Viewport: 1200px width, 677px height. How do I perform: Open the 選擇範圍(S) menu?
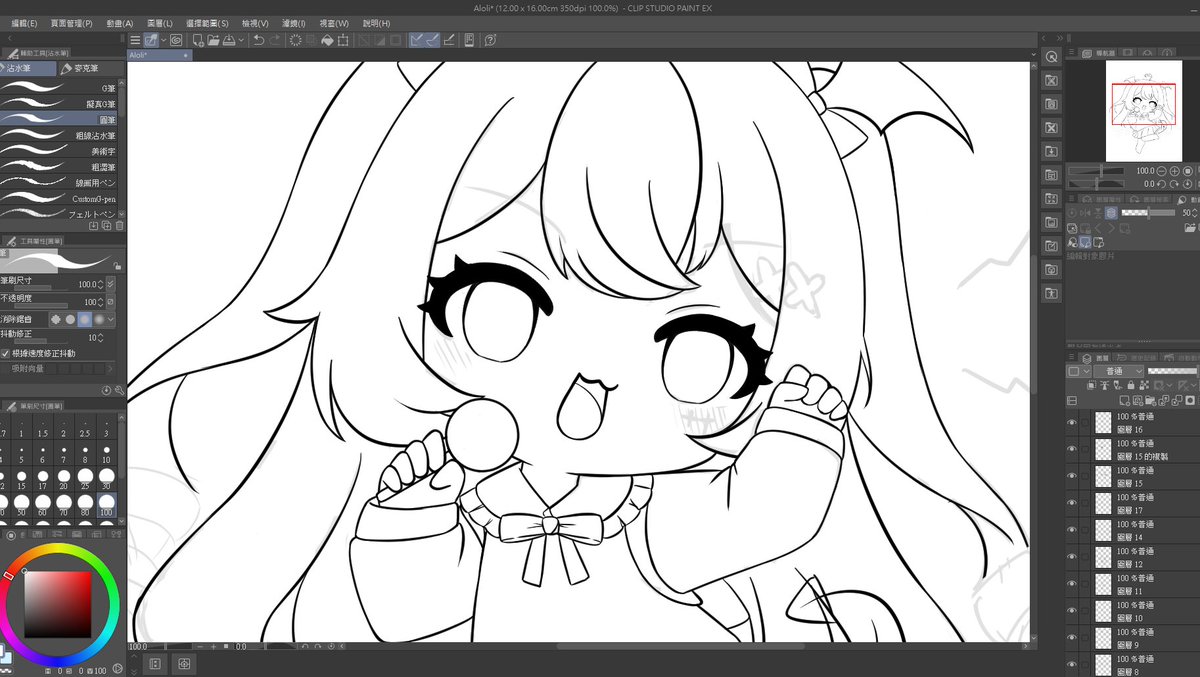(206, 23)
